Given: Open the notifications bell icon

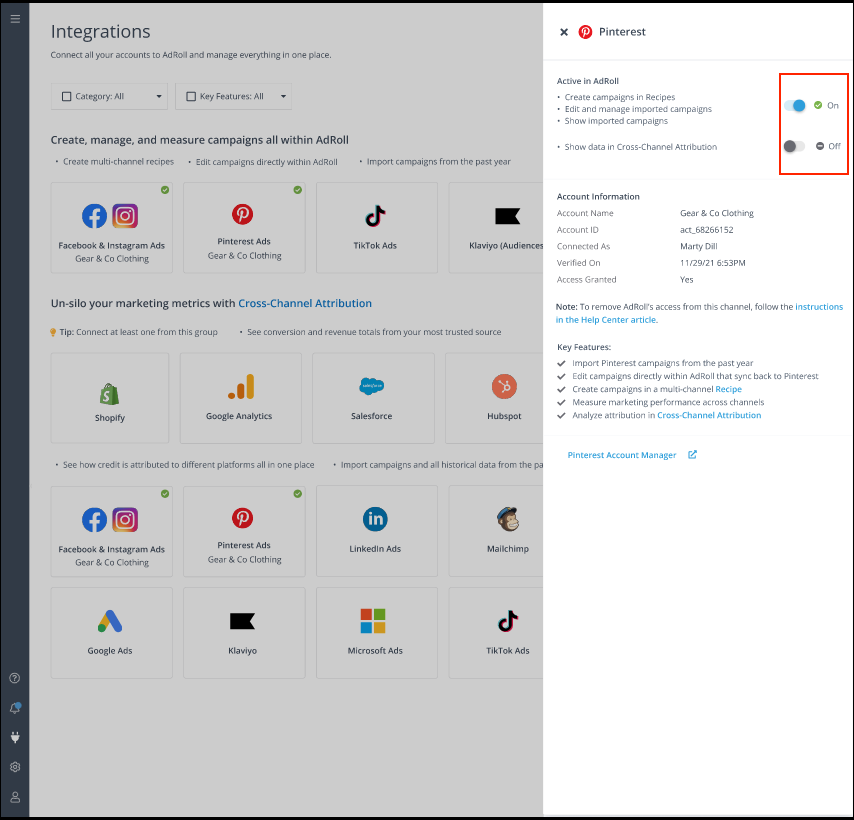Looking at the screenshot, I should [15, 708].
